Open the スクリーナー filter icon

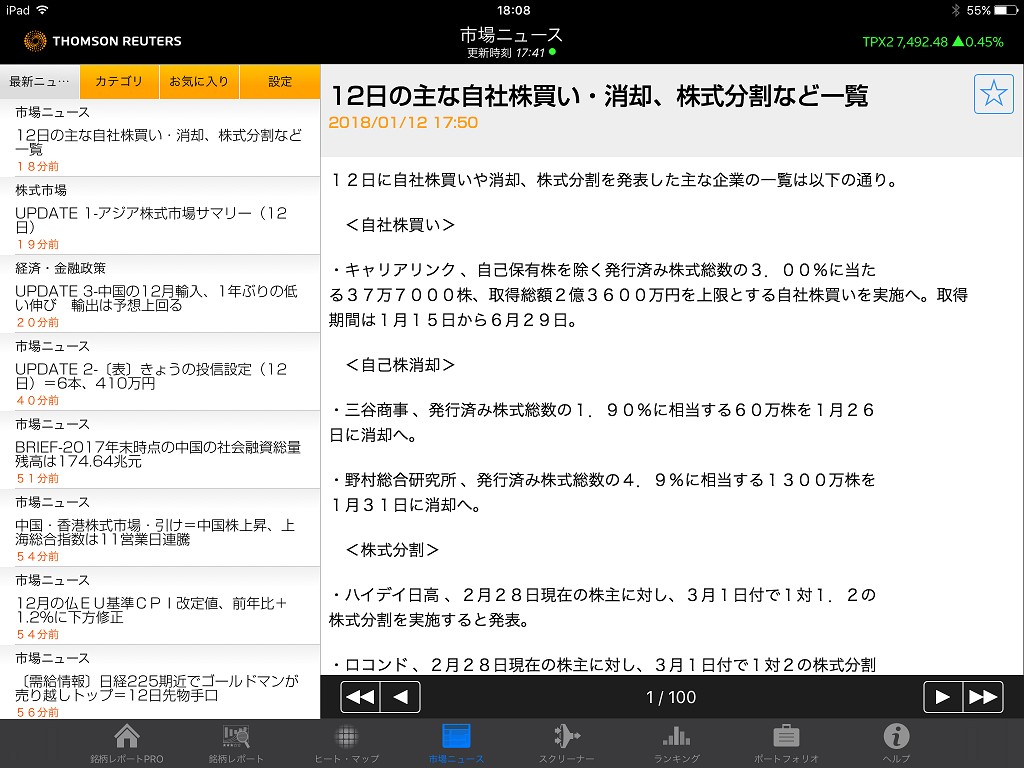pyautogui.click(x=566, y=743)
